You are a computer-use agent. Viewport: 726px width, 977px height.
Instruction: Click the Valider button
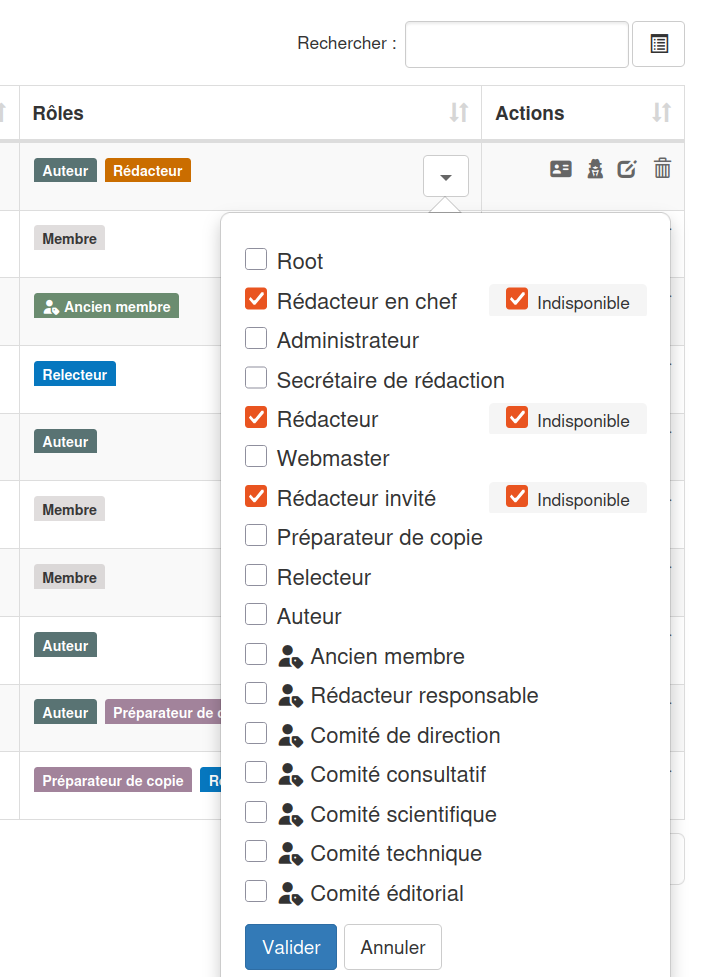pos(290,946)
